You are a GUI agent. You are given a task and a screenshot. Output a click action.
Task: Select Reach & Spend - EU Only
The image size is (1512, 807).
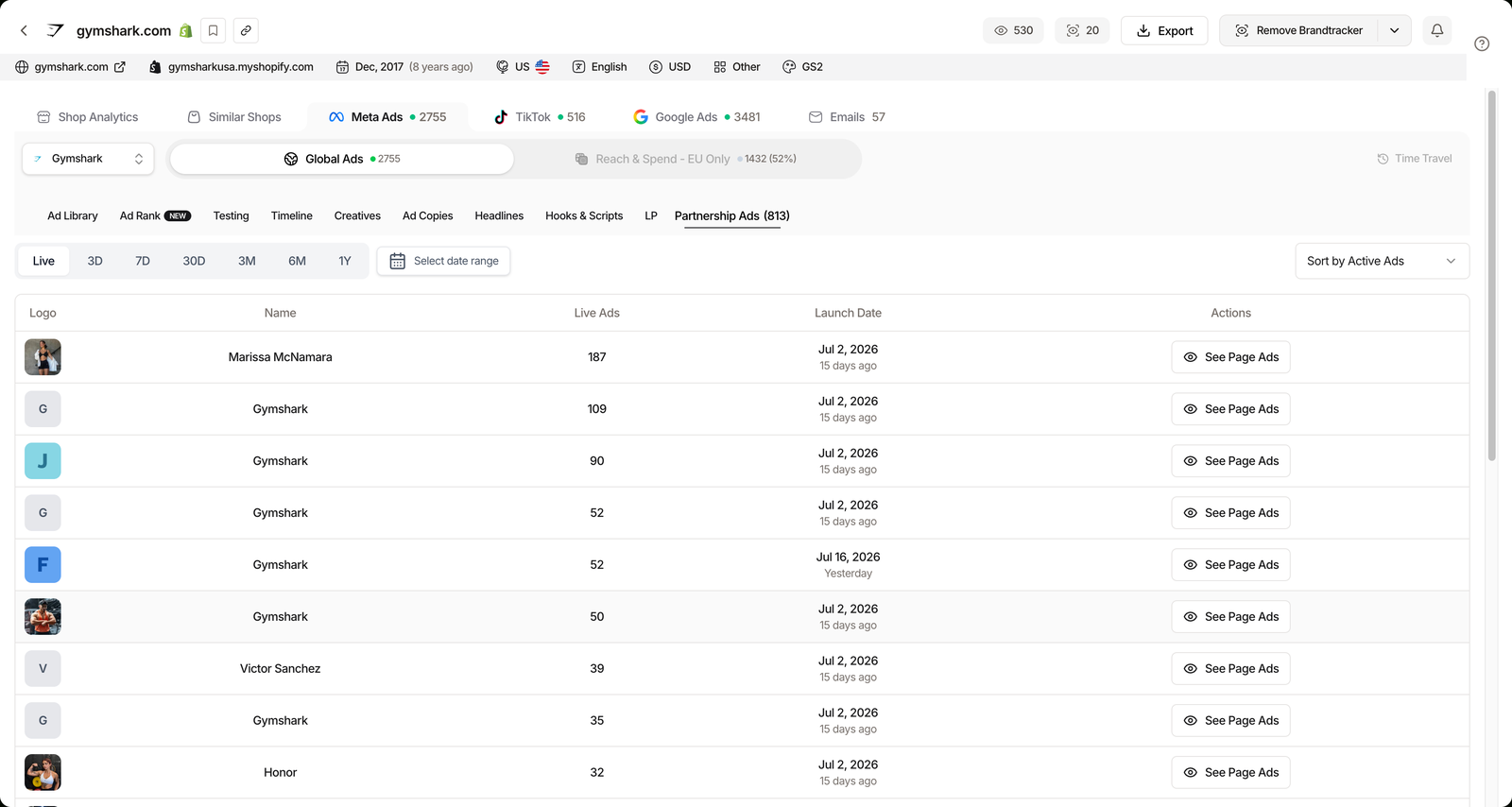[x=686, y=159]
